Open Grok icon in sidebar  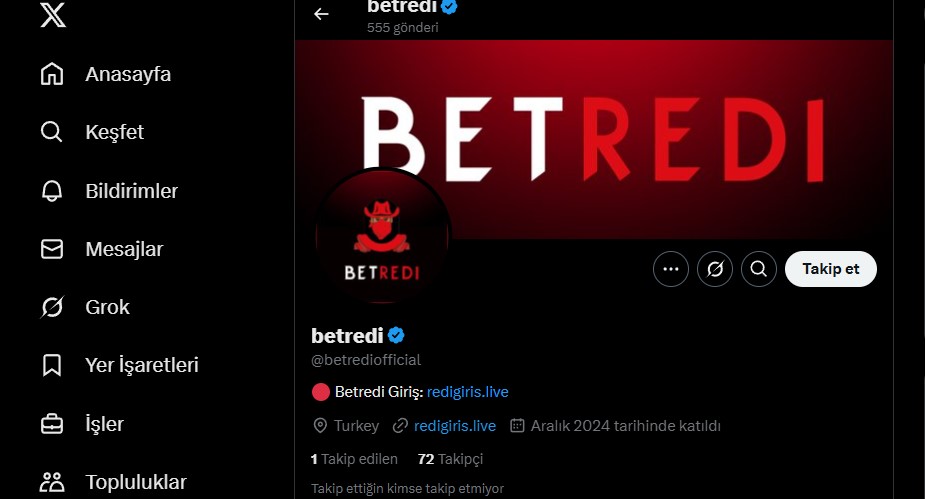click(52, 307)
